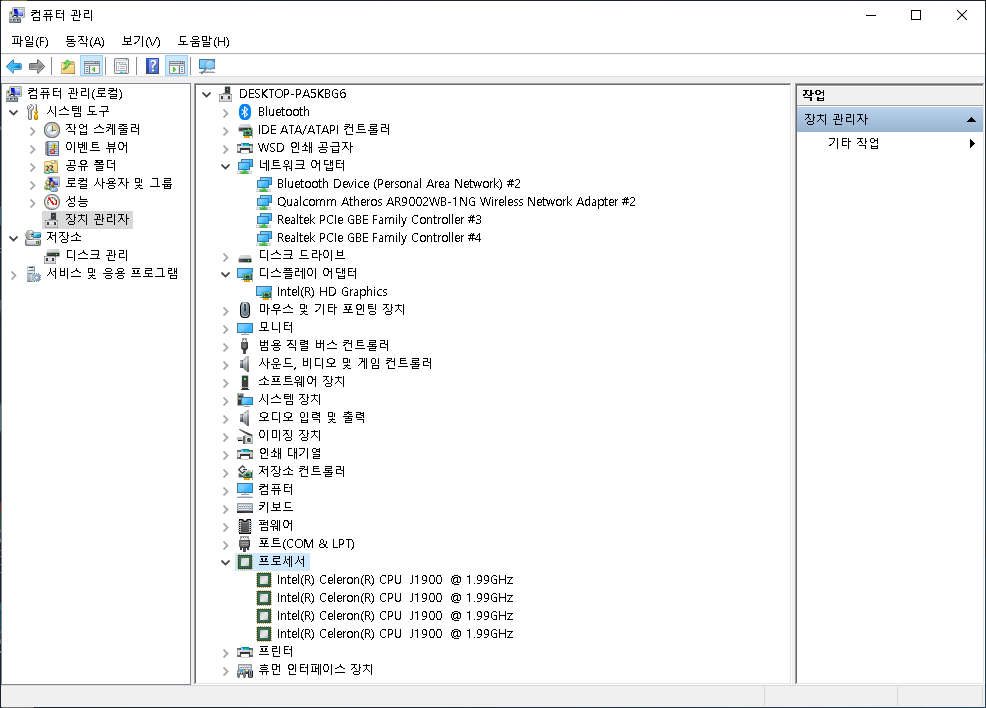
Task: Scan for hardware changes using the toolbar icon
Action: tap(207, 66)
